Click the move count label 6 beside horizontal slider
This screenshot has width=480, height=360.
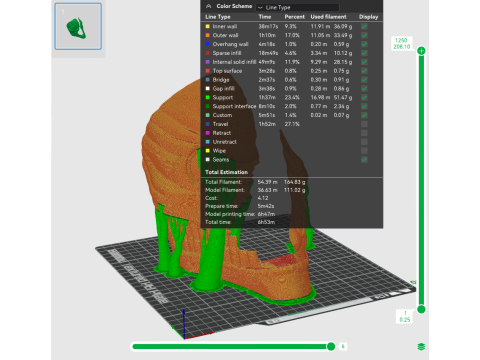tap(343, 347)
